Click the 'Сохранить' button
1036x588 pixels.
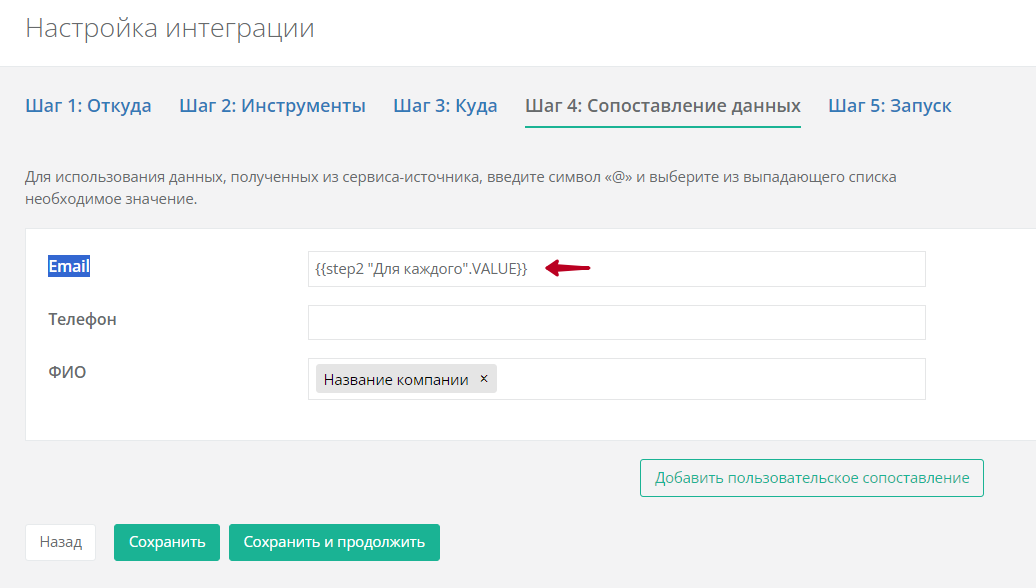tap(167, 542)
